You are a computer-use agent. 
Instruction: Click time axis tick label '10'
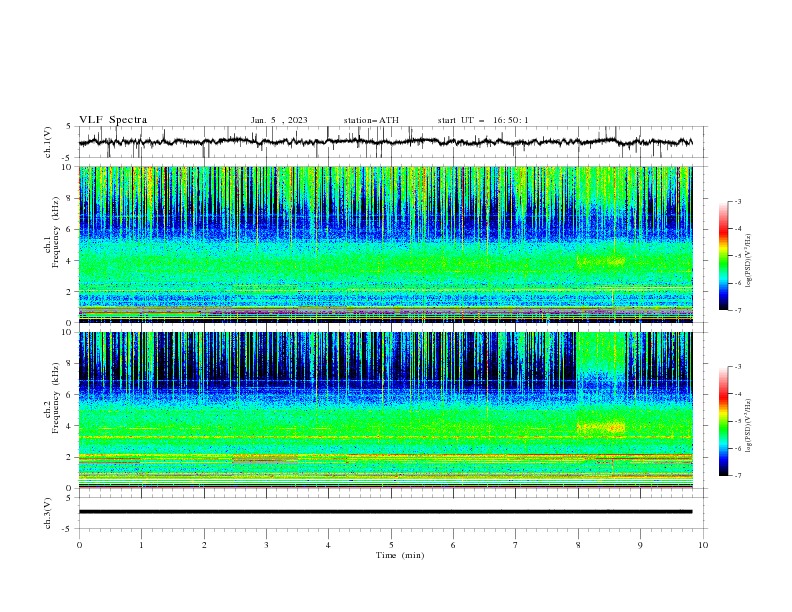tap(703, 545)
